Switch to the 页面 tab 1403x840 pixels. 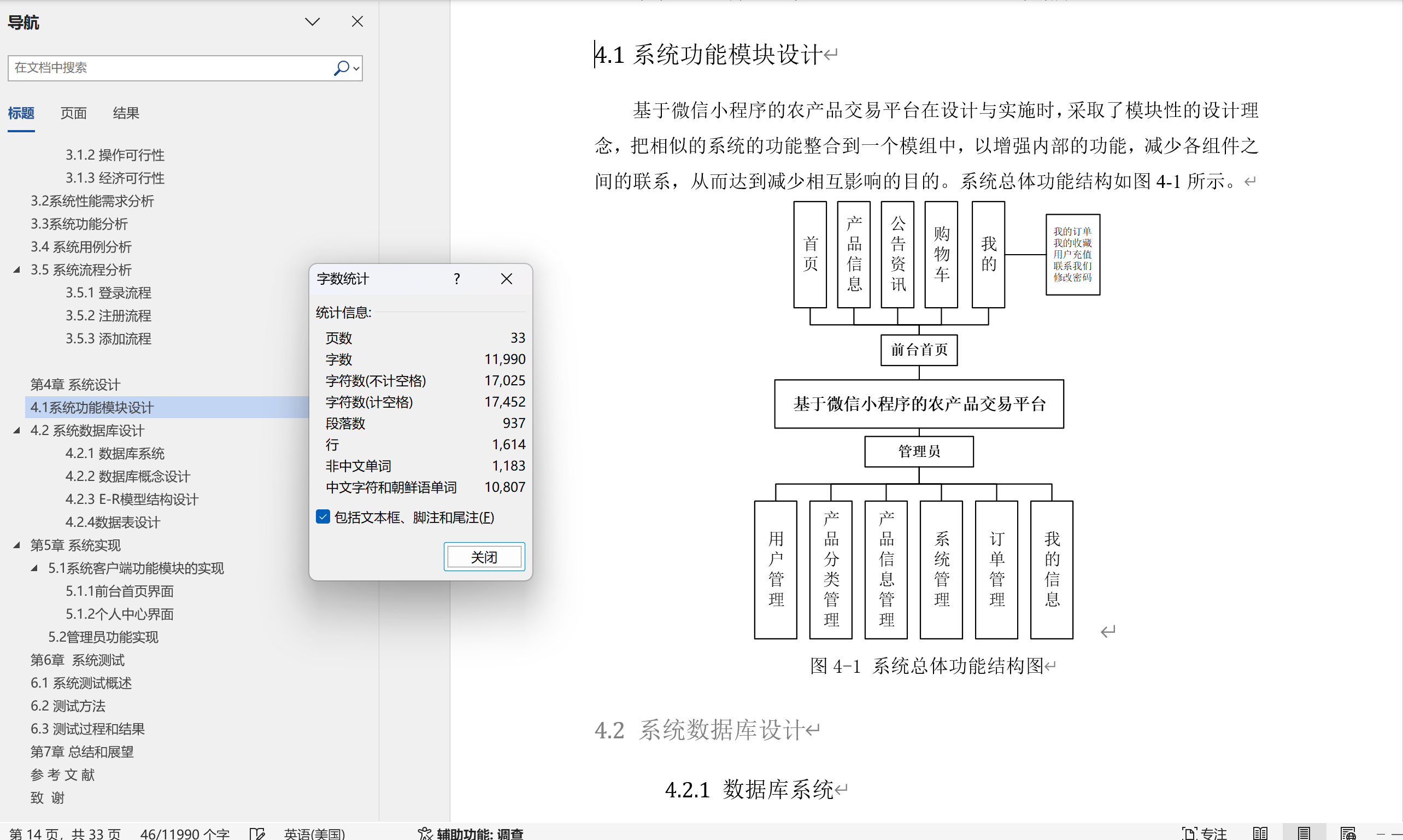tap(74, 113)
